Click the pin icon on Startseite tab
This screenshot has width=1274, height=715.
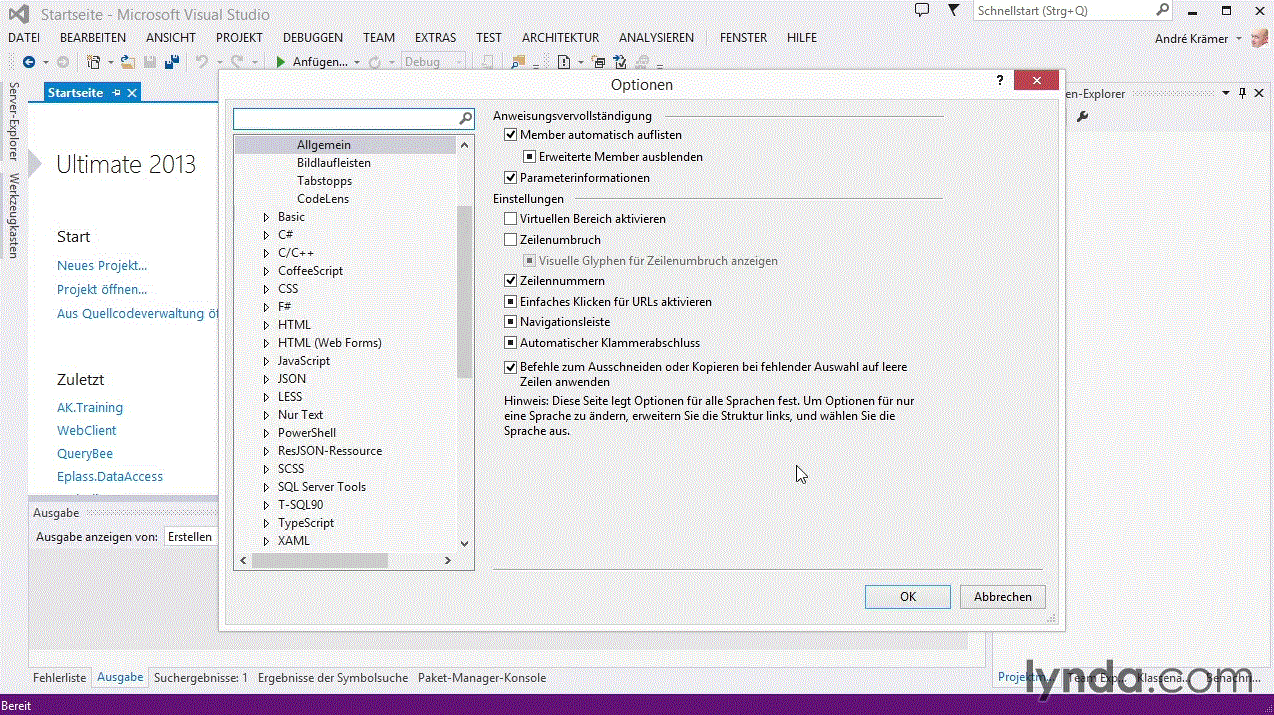pyautogui.click(x=116, y=93)
